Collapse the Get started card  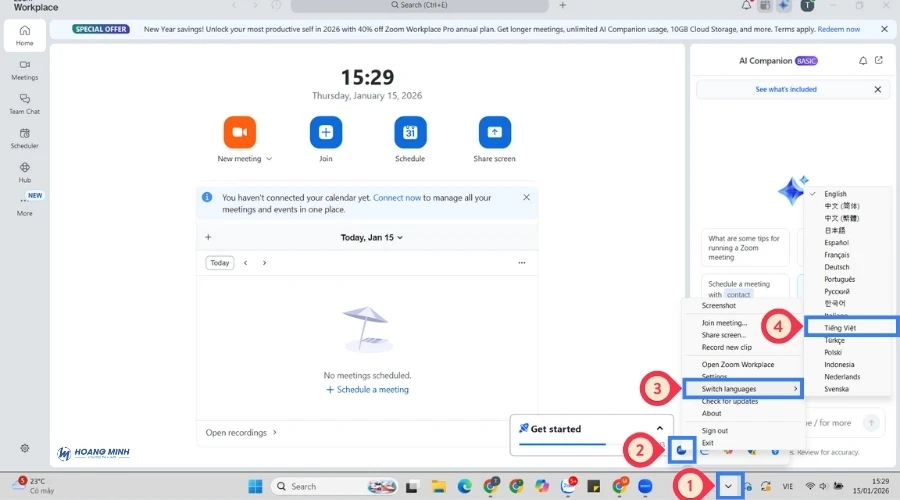pyautogui.click(x=660, y=429)
